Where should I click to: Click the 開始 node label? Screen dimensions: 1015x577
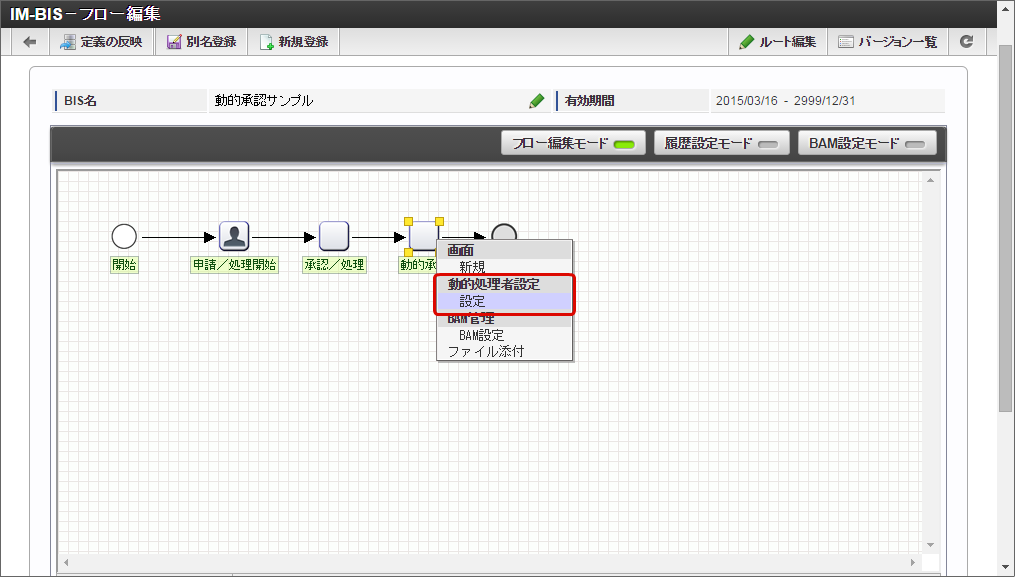click(124, 264)
